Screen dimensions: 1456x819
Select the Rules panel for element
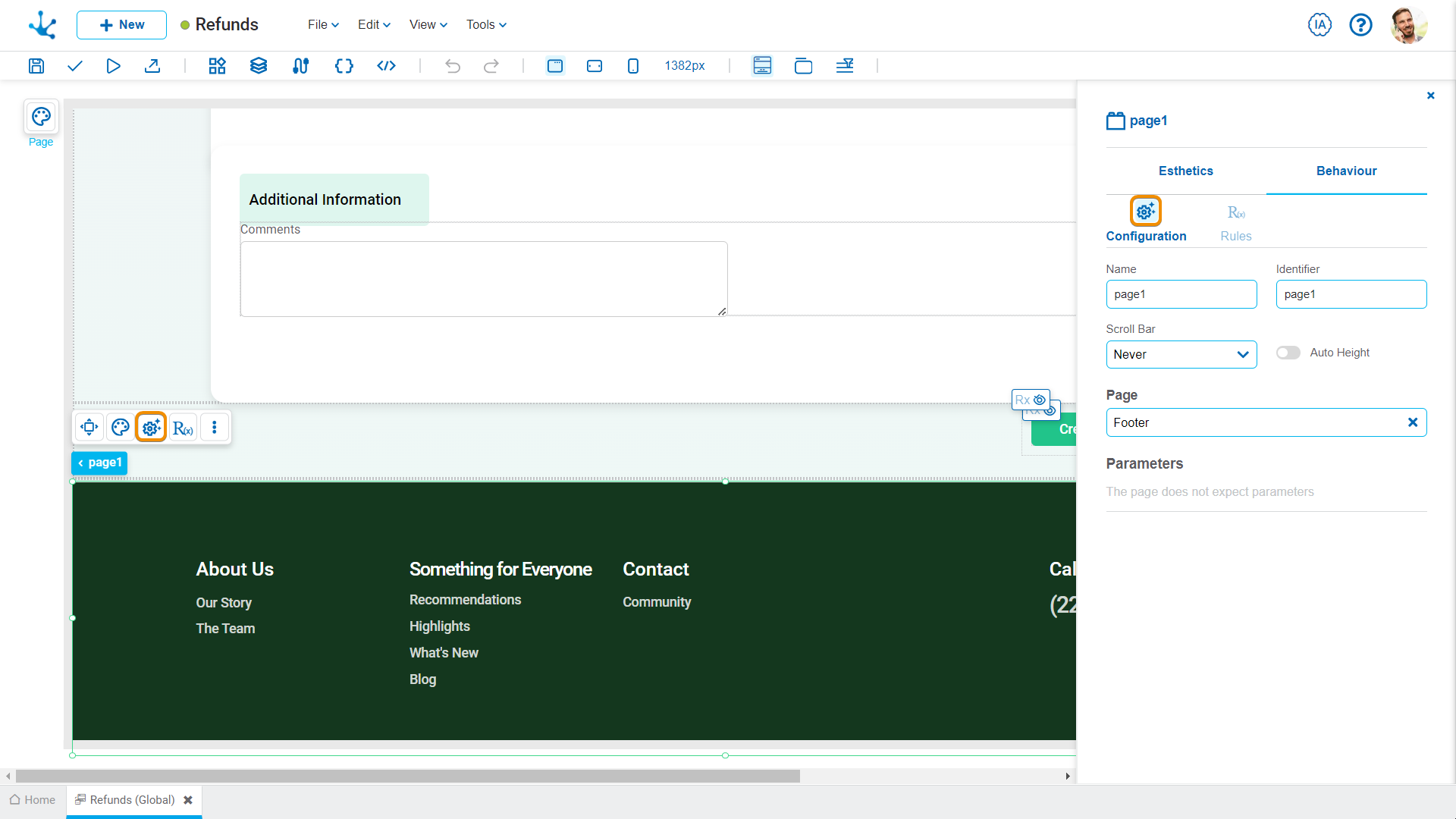[1234, 220]
